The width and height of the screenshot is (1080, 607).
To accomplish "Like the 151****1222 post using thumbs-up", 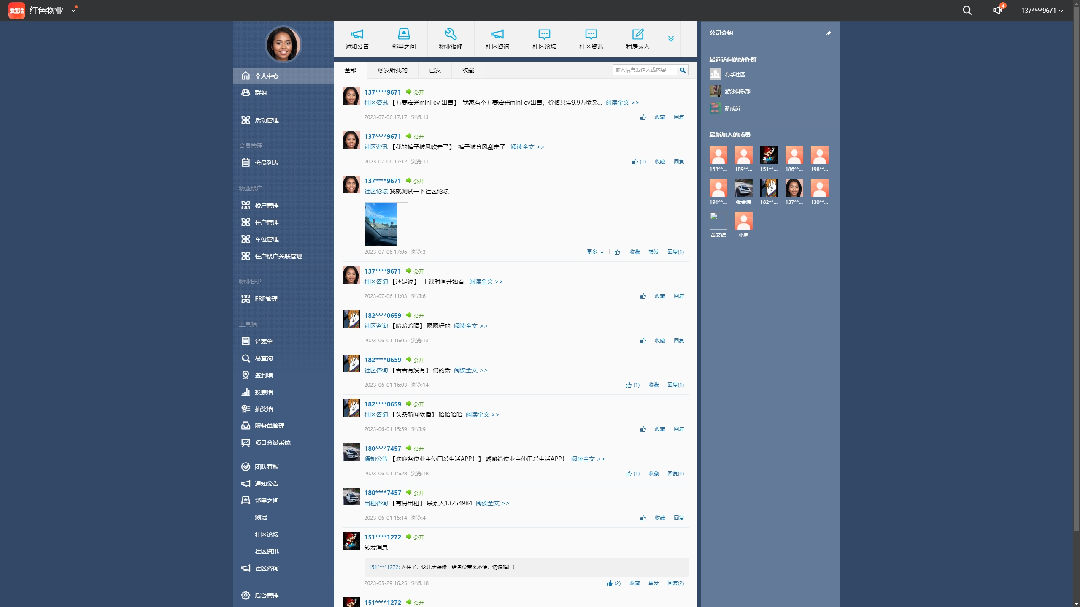I will click(x=610, y=582).
